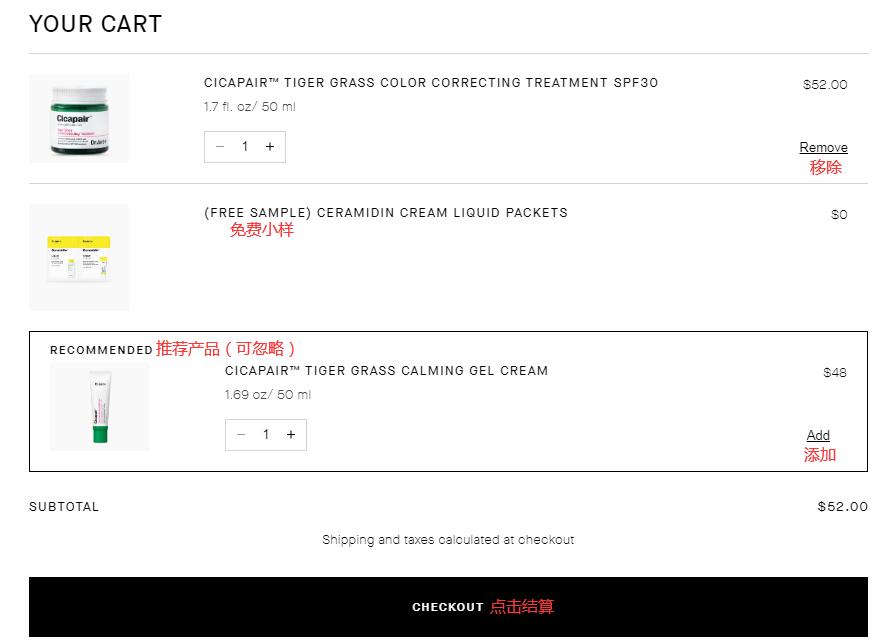Open the Ceramidin free sample packets image
Screen dimensions: 891x643
[x=79, y=257]
